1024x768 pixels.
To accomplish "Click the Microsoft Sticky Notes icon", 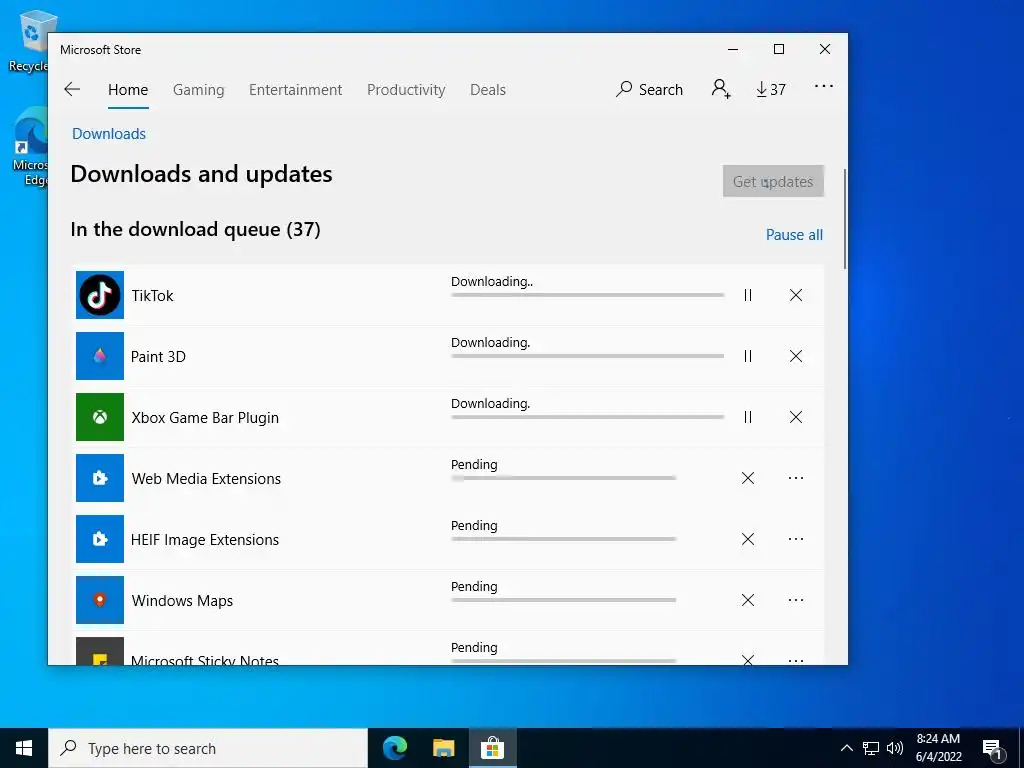I will coord(100,651).
